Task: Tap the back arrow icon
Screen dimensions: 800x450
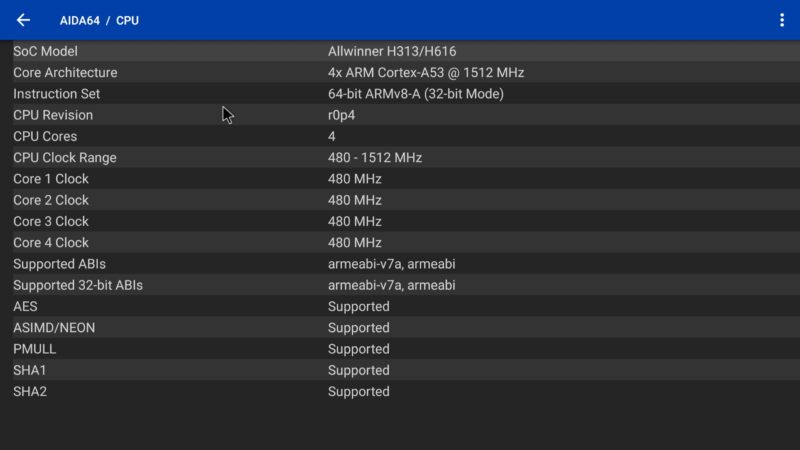Action: [x=23, y=20]
